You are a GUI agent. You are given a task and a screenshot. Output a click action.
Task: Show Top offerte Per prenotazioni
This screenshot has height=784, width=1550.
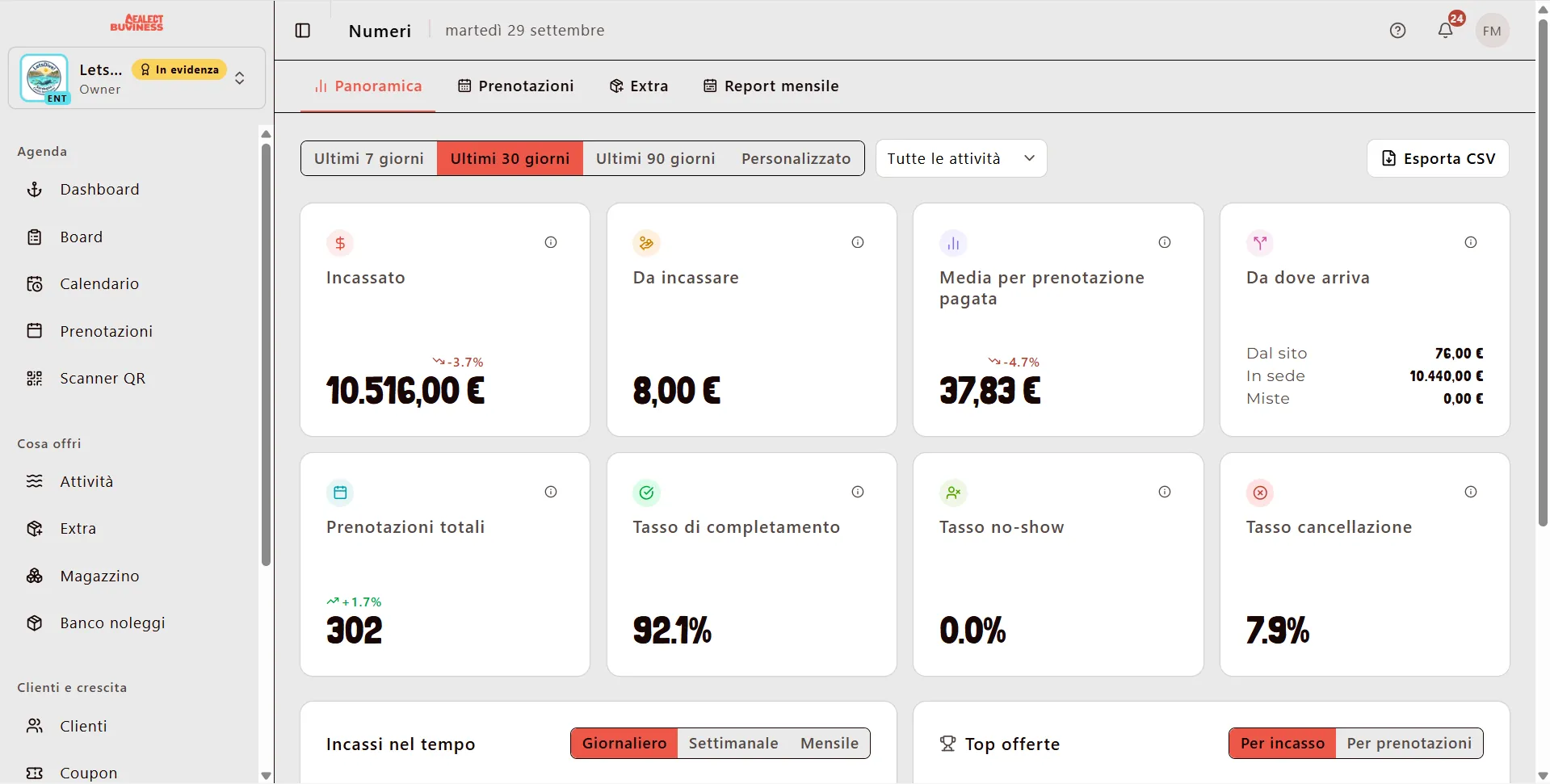pos(1409,744)
